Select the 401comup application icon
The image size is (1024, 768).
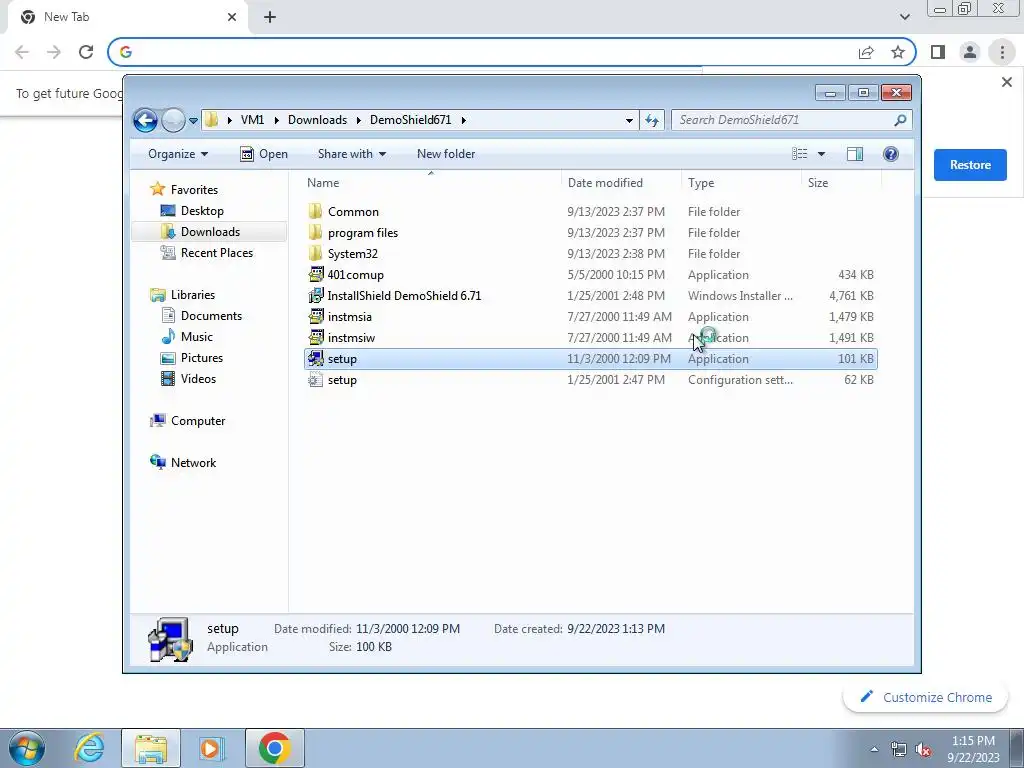click(x=316, y=274)
